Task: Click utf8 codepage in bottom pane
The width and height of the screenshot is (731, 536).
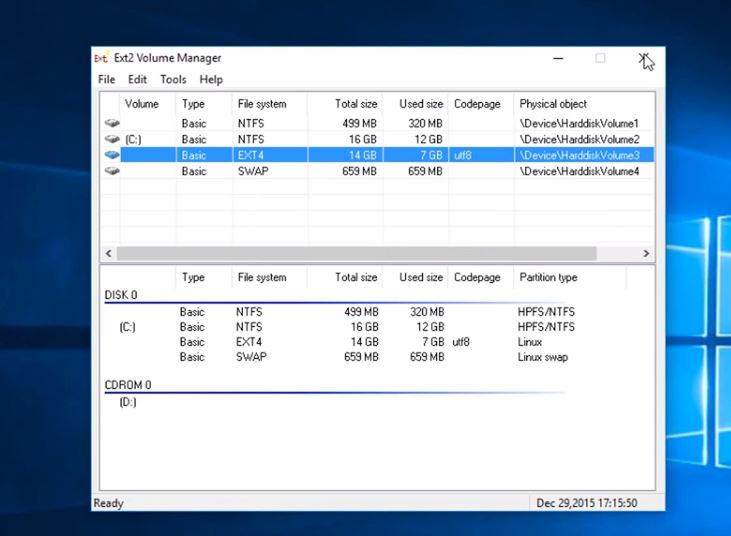Action: coord(461,342)
